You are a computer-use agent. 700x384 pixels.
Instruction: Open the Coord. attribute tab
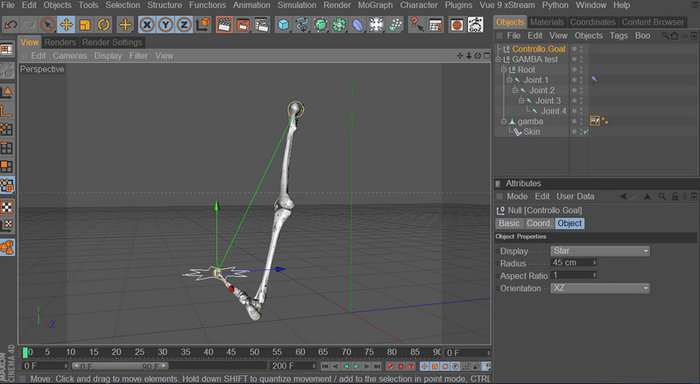click(x=538, y=223)
